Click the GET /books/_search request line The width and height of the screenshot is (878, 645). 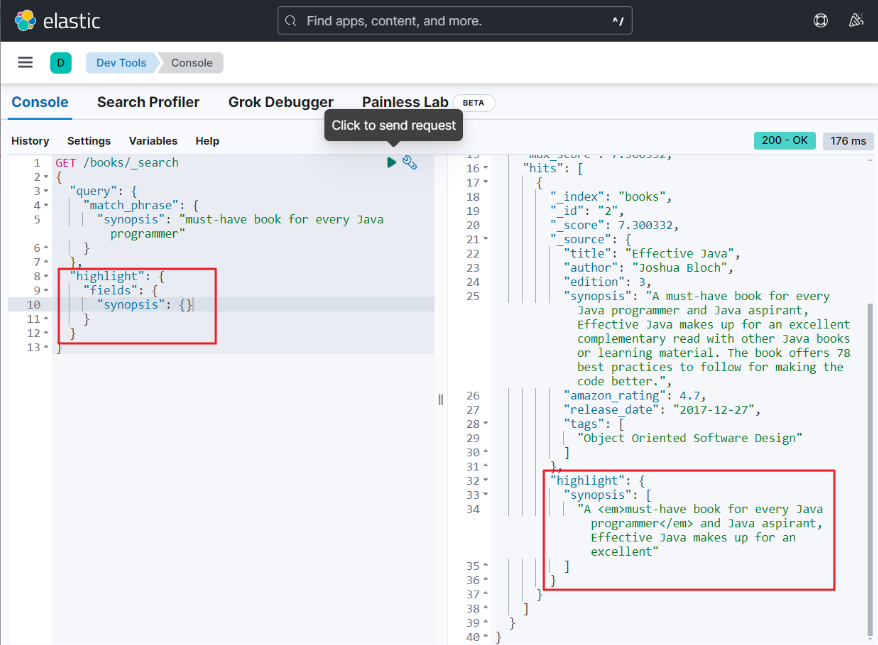pos(116,162)
